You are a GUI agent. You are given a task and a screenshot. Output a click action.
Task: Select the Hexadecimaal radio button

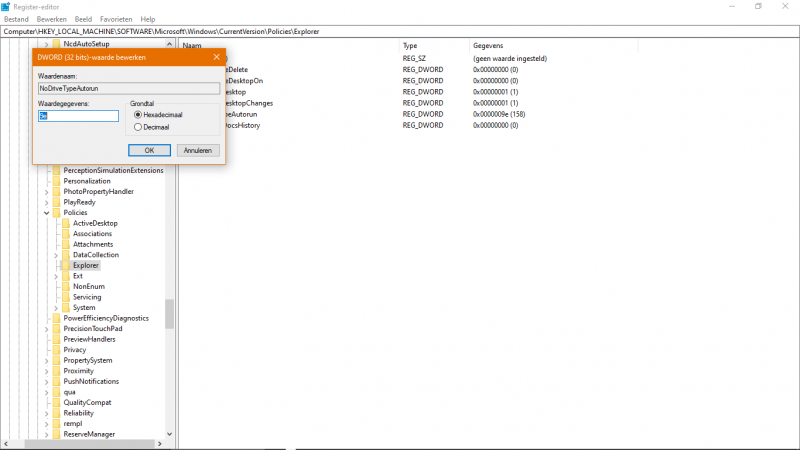point(138,115)
